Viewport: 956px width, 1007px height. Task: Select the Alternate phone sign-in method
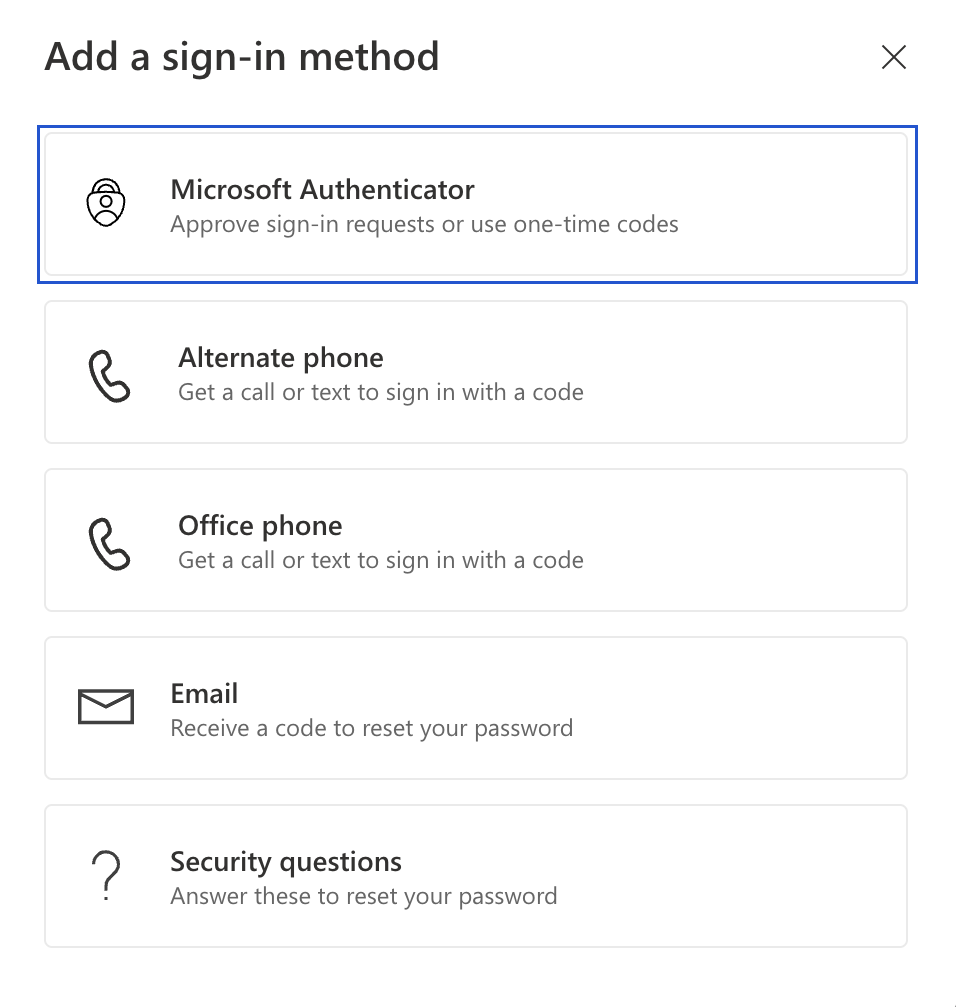coord(476,371)
